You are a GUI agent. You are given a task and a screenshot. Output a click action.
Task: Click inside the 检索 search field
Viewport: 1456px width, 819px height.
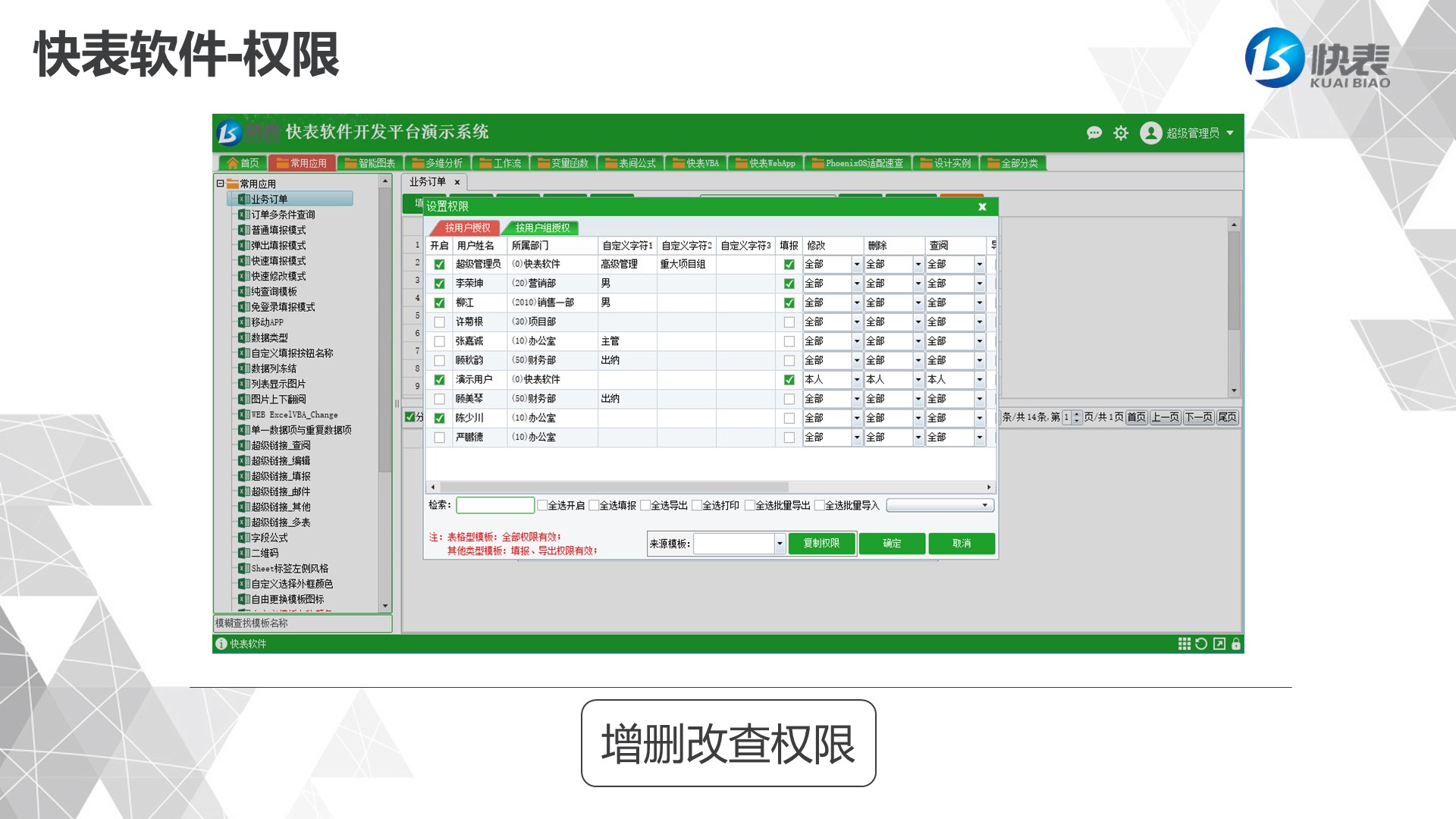click(x=495, y=505)
